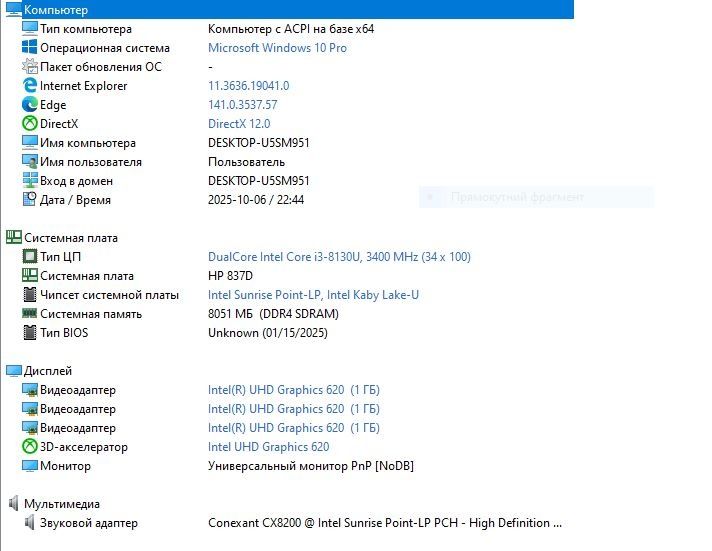Select the Универсальный монитор PnP [NoDB] value

point(311,466)
